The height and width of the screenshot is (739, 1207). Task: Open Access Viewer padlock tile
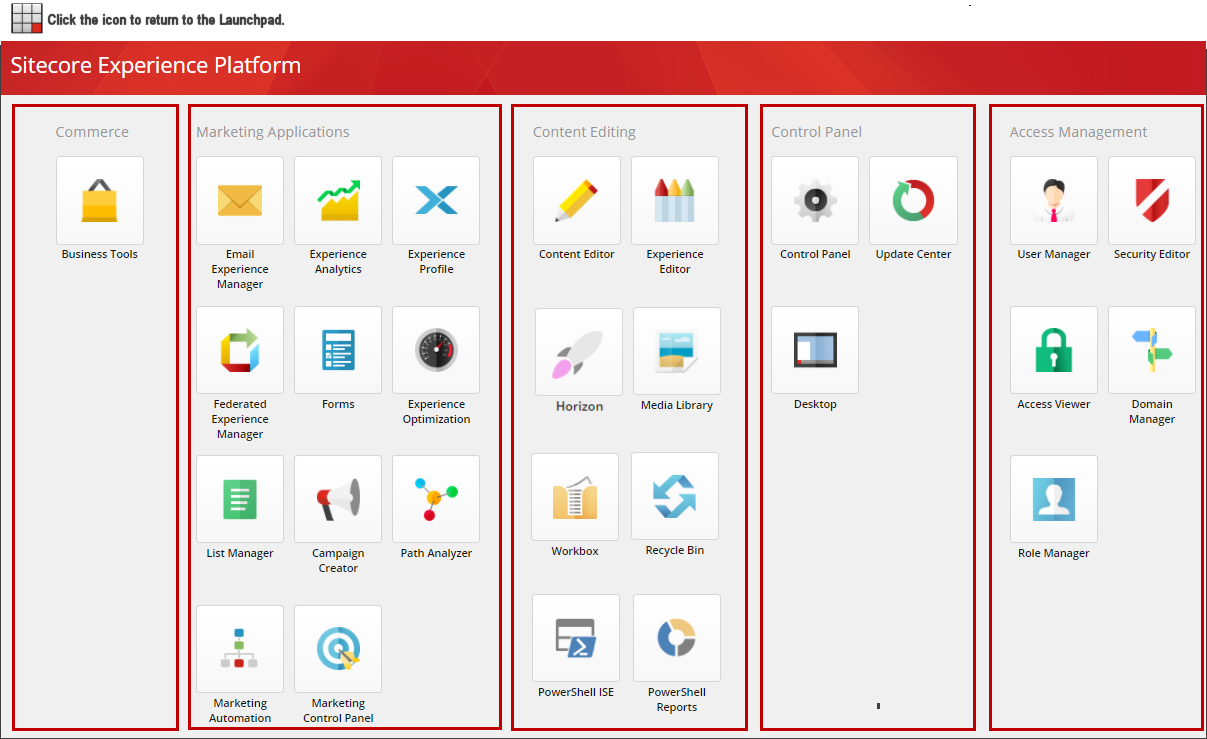point(1054,350)
